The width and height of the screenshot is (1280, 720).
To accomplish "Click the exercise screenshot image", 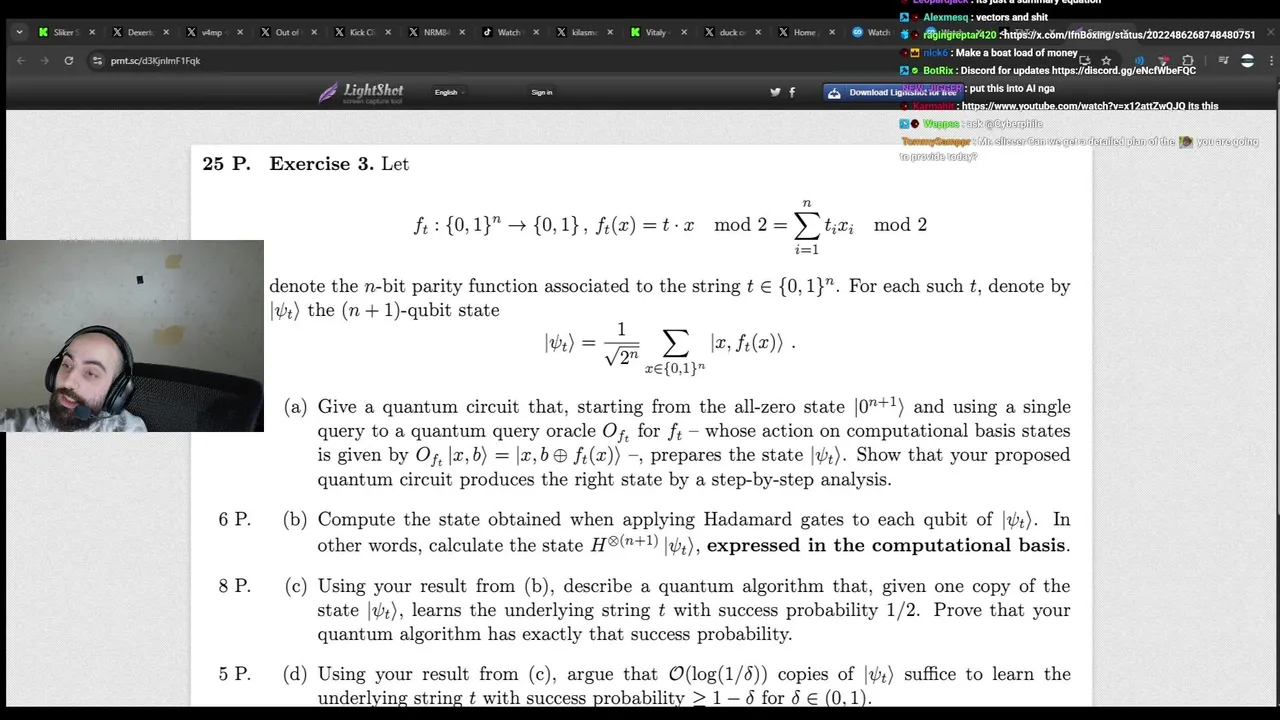I will coord(641,426).
